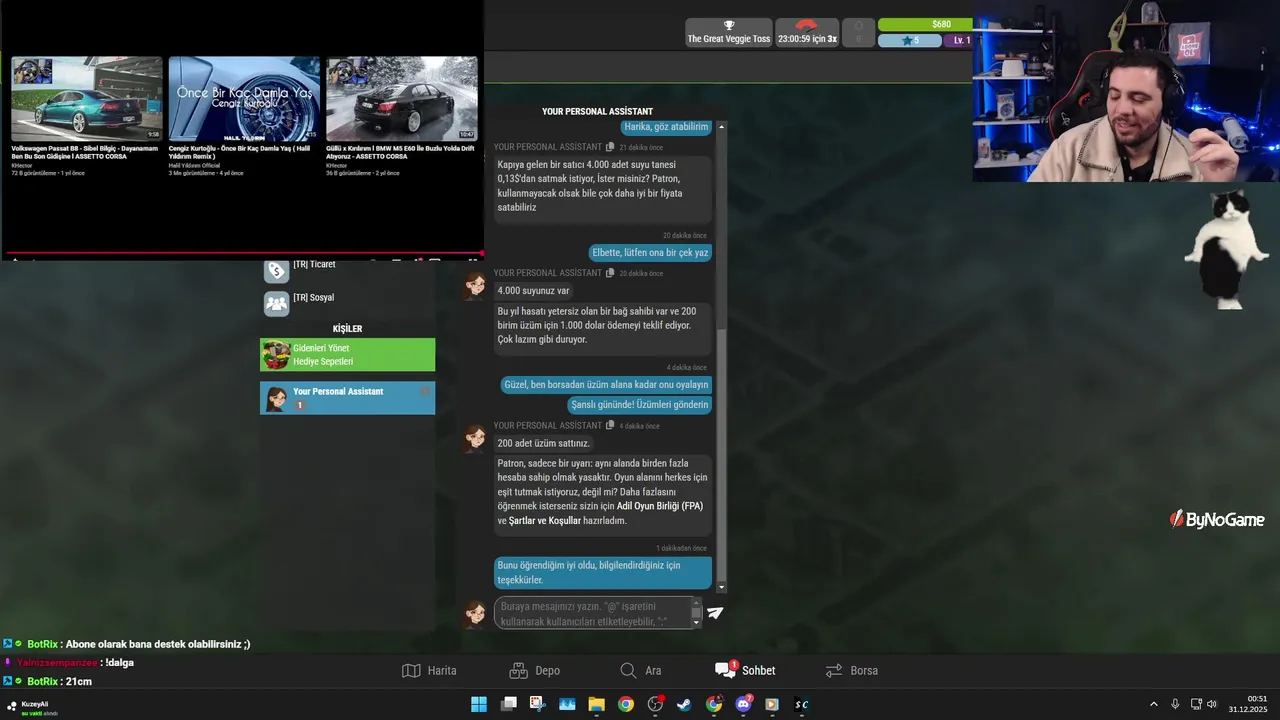Image resolution: width=1280 pixels, height=720 pixels.
Task: Open BMW M5 E60 drift video thumbnail
Action: [x=401, y=98]
